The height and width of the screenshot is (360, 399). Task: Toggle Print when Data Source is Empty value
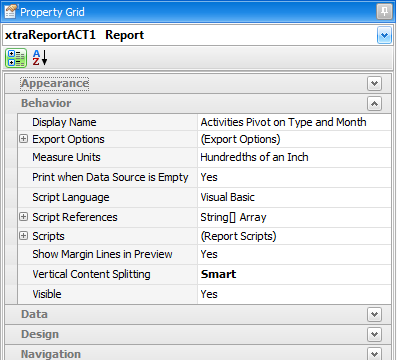coord(294,177)
